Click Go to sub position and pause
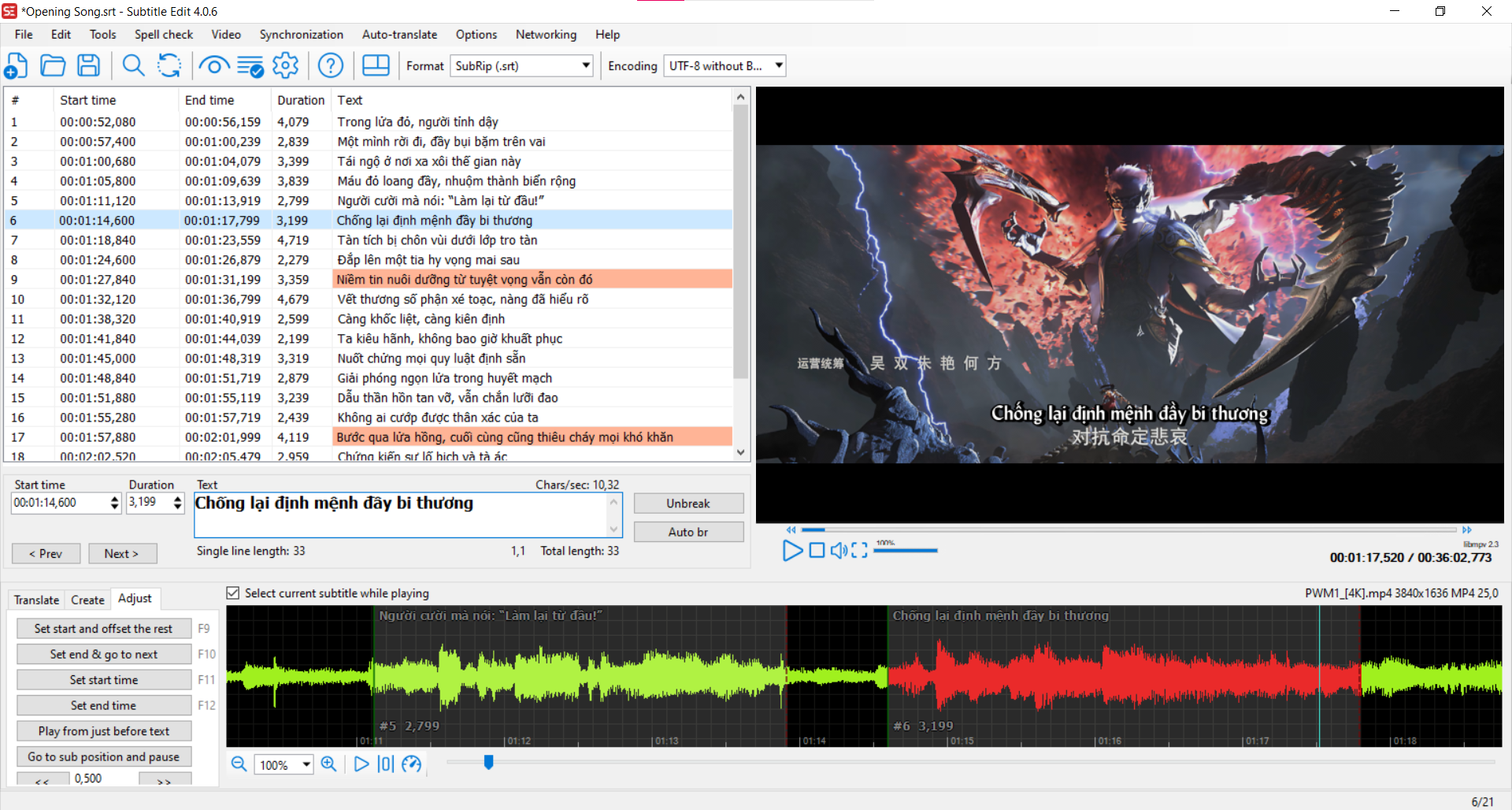The width and height of the screenshot is (1512, 810). (103, 756)
